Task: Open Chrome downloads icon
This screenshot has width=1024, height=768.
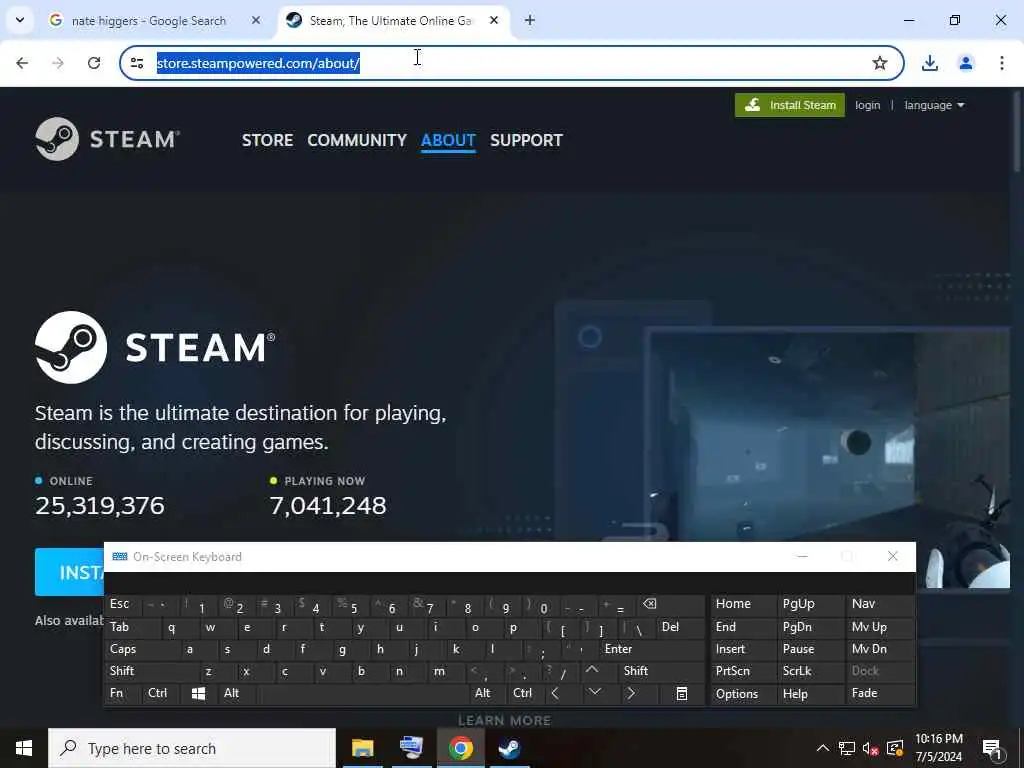Action: click(929, 63)
